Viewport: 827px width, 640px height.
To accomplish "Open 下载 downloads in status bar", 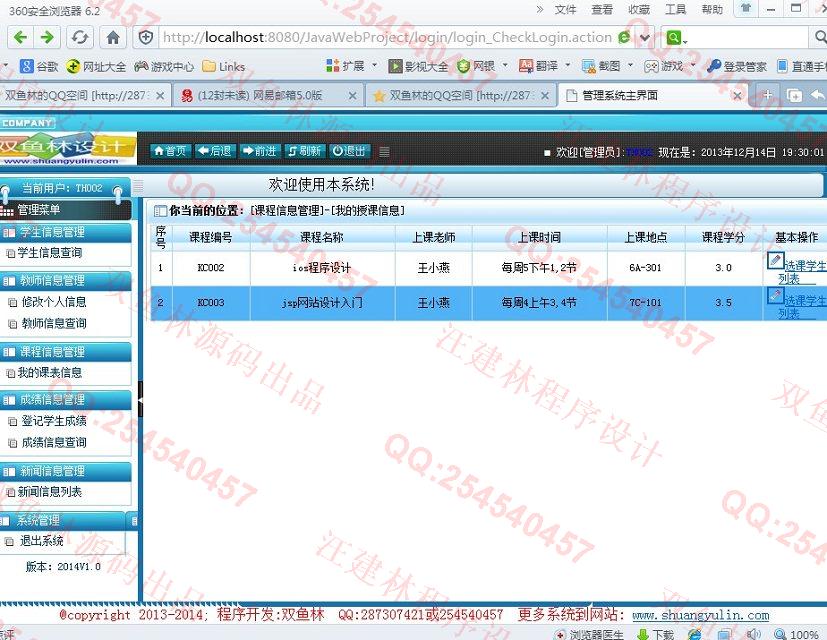I will (x=656, y=634).
